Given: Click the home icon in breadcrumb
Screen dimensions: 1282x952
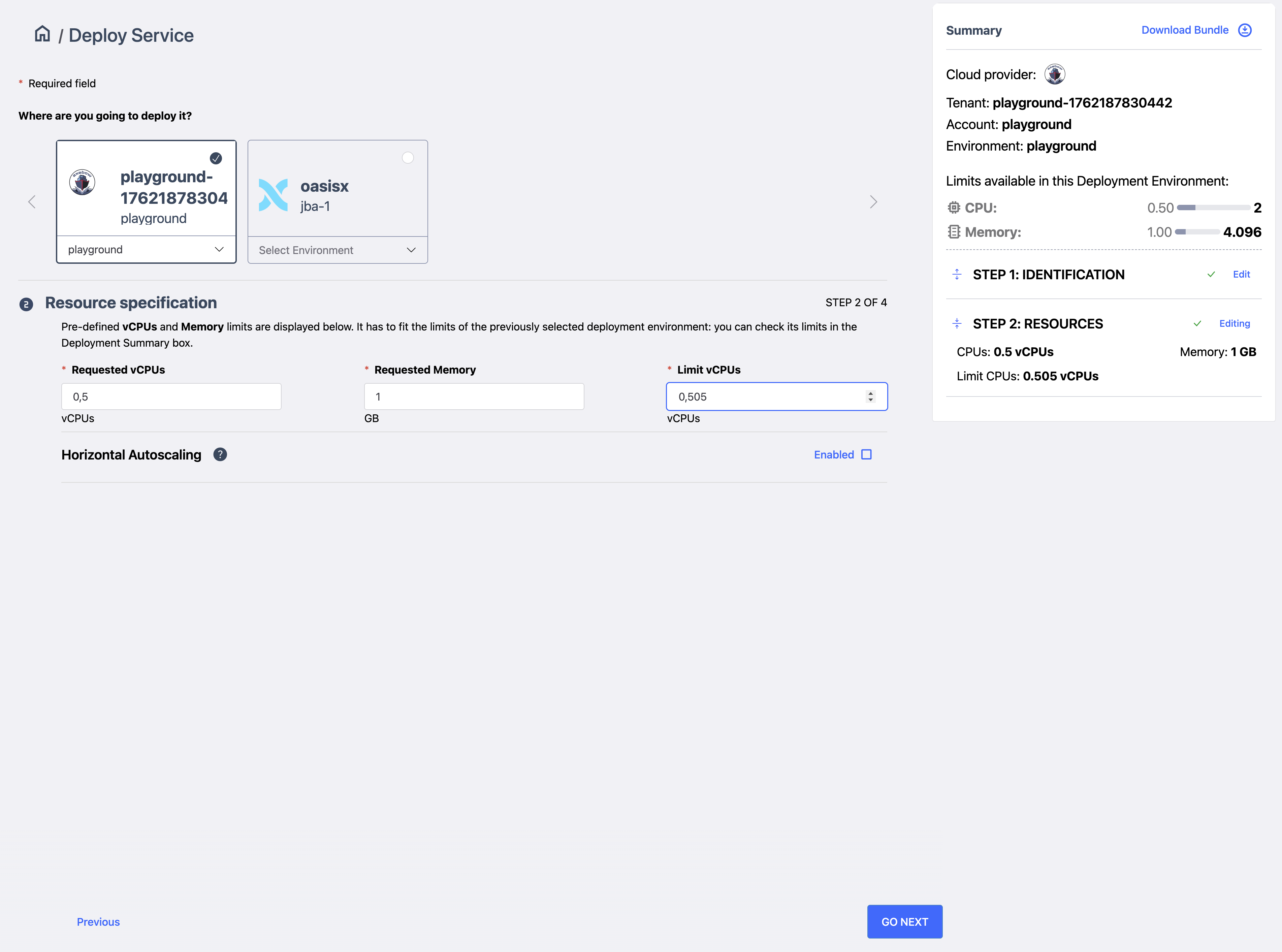Looking at the screenshot, I should [42, 34].
